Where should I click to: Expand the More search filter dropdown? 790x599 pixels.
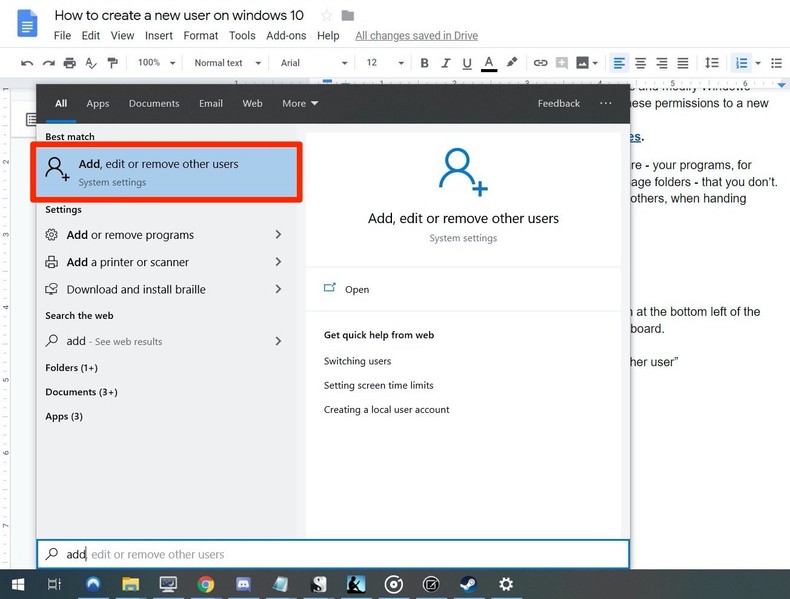(x=300, y=103)
